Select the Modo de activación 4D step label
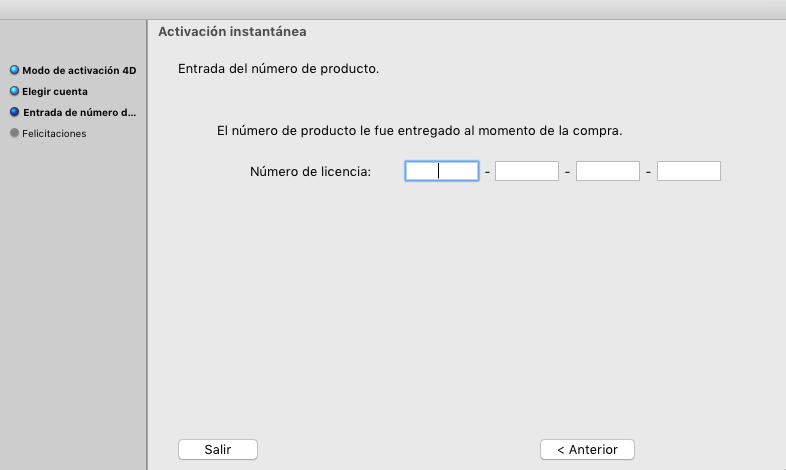786x470 pixels. [x=79, y=70]
